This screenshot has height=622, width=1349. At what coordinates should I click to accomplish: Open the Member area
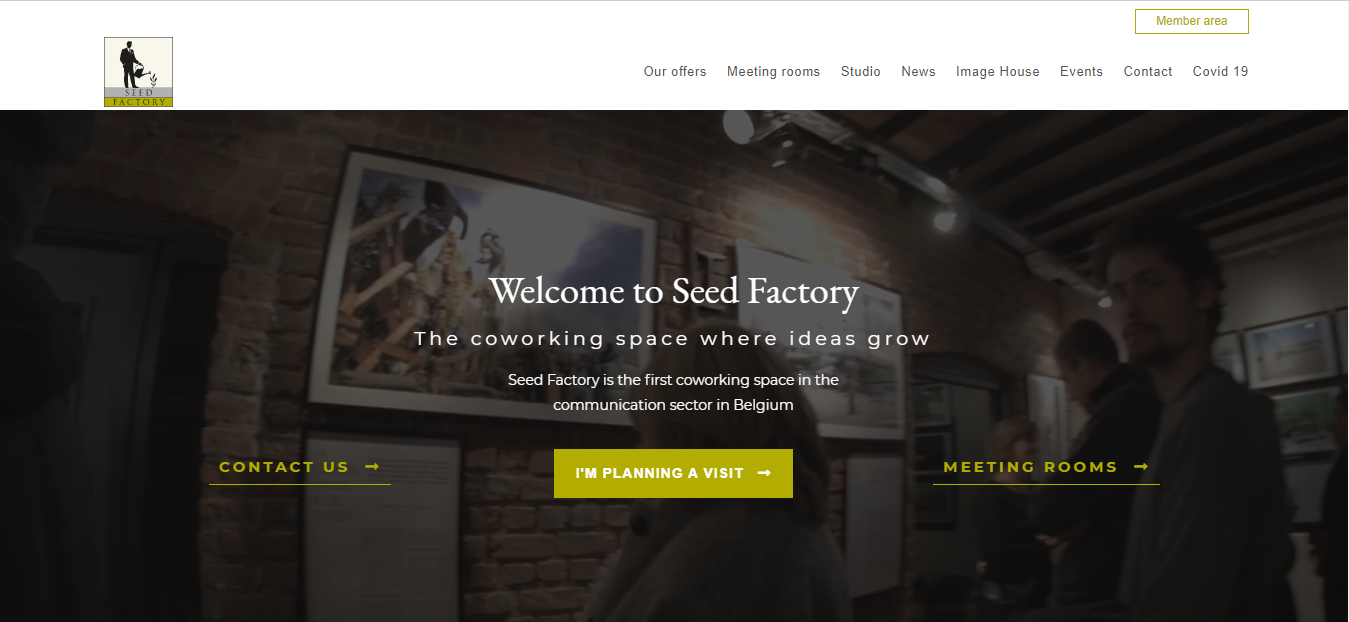click(1191, 21)
